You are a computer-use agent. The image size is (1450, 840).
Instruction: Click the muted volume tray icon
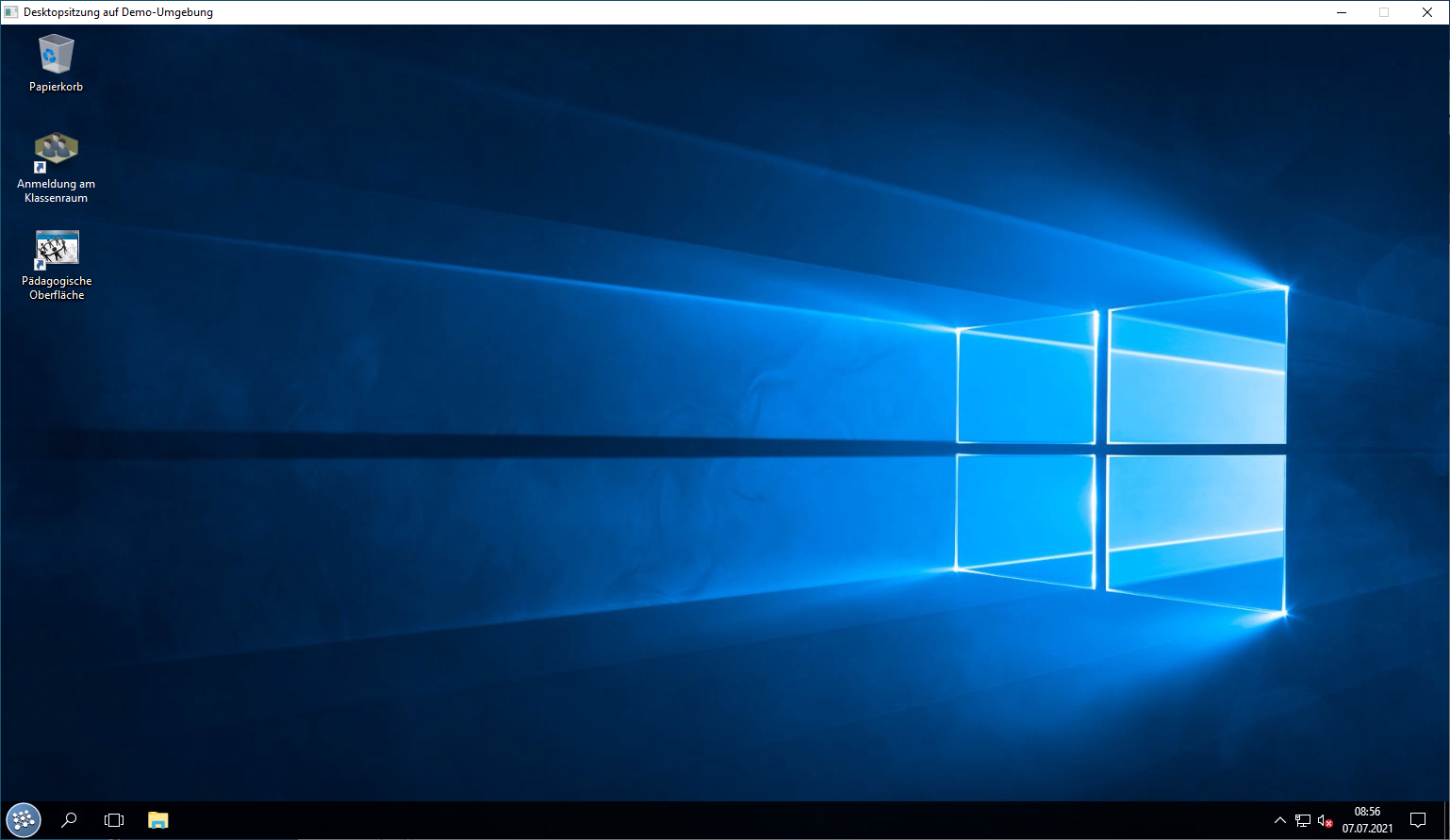(x=1326, y=820)
